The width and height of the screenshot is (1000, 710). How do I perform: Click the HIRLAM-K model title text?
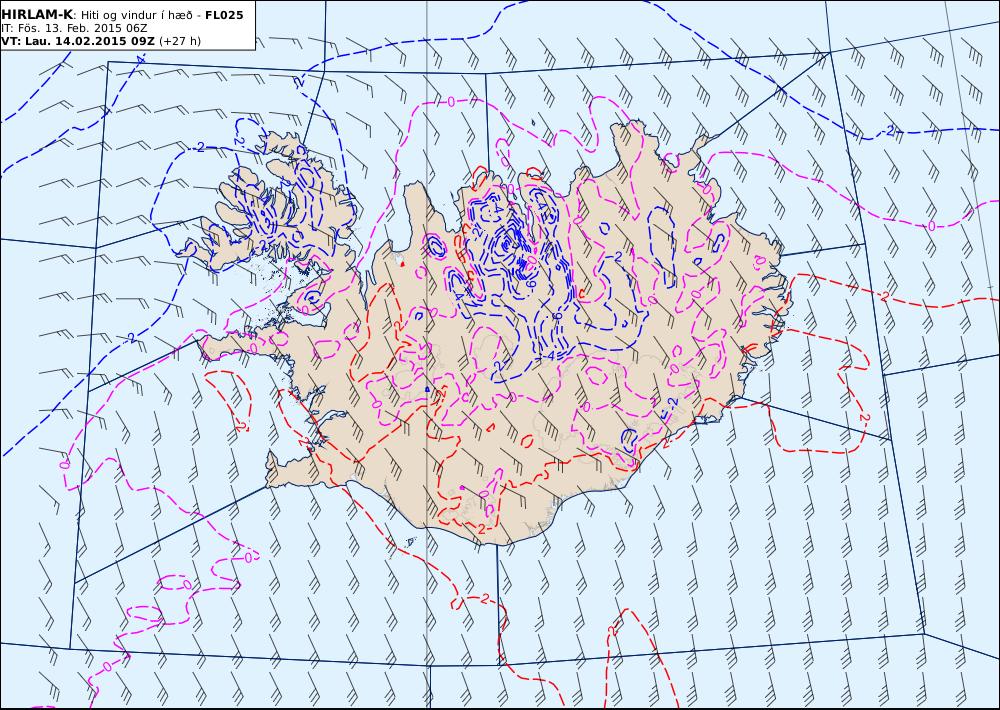point(38,15)
